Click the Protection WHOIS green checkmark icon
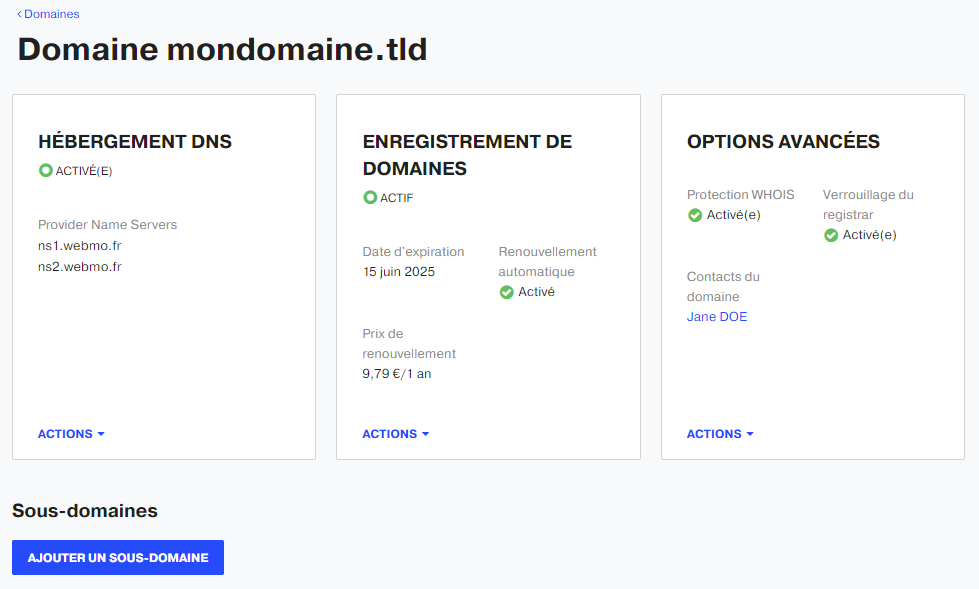The height and width of the screenshot is (589, 979). tap(695, 215)
